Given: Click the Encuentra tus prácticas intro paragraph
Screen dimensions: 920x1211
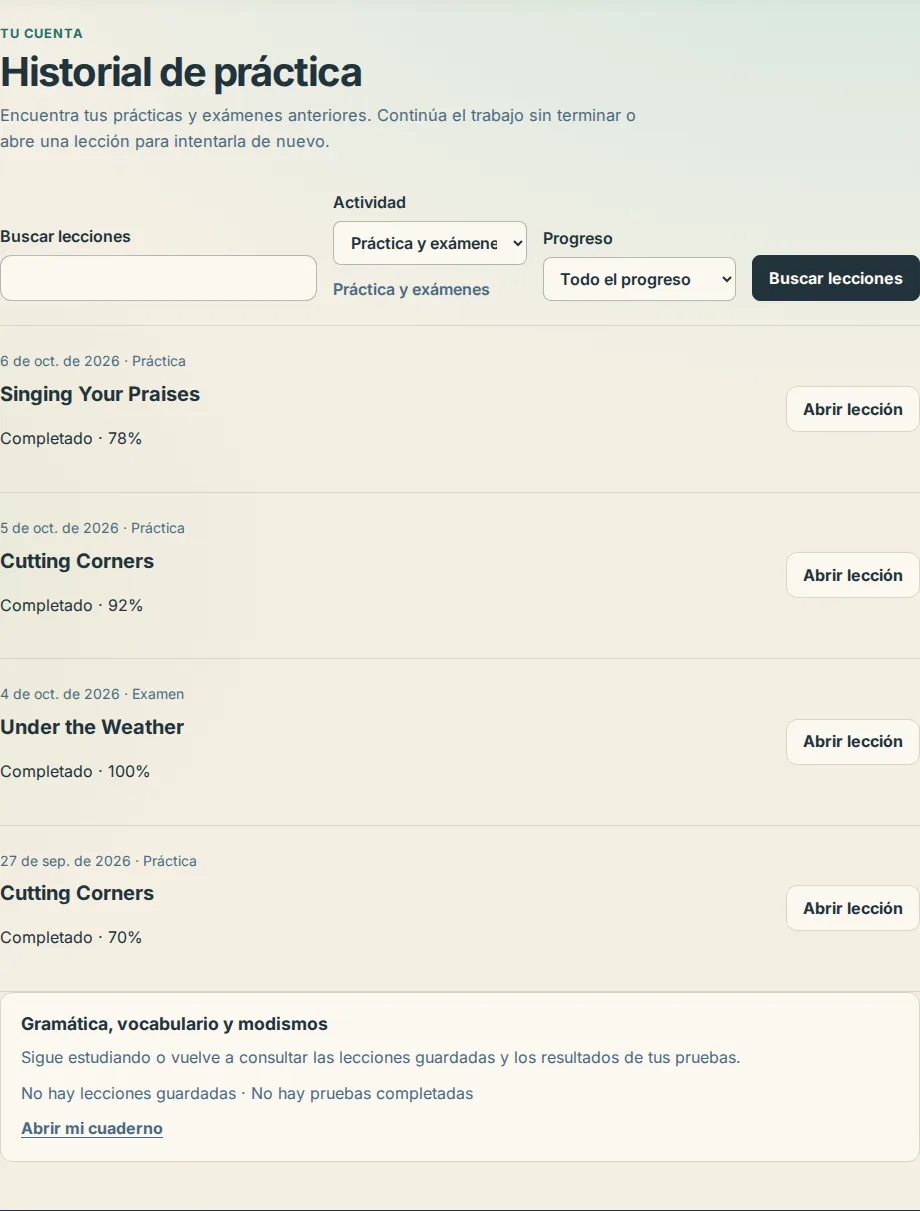Looking at the screenshot, I should click(x=318, y=128).
